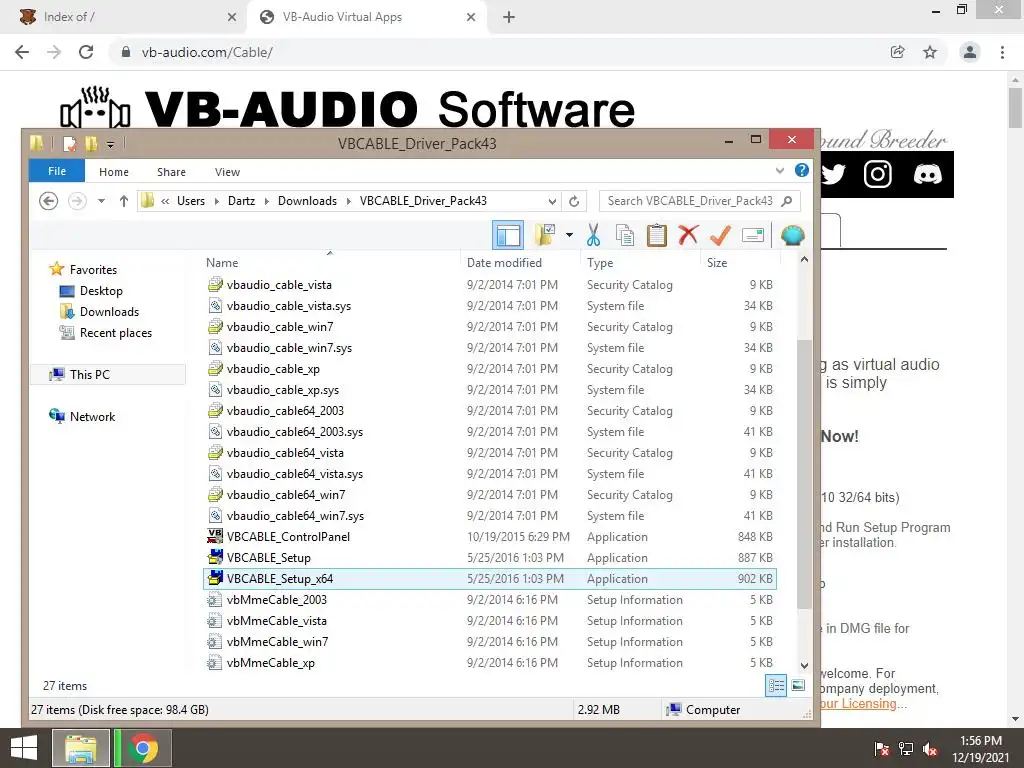Sort by the Name column header
This screenshot has width=1024, height=768.
tap(222, 263)
